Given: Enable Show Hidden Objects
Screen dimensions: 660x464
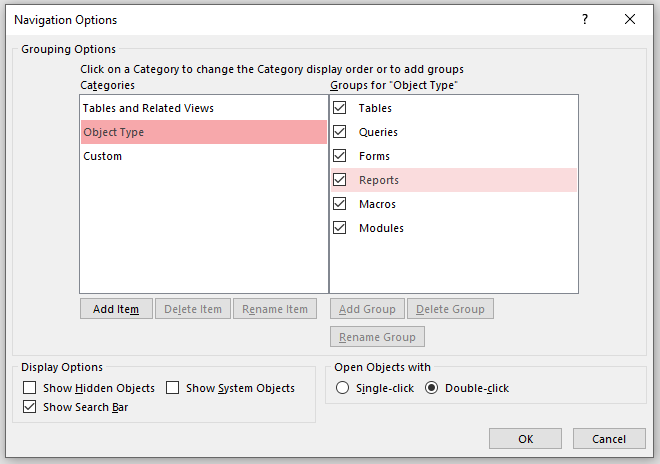Looking at the screenshot, I should click(x=29, y=387).
